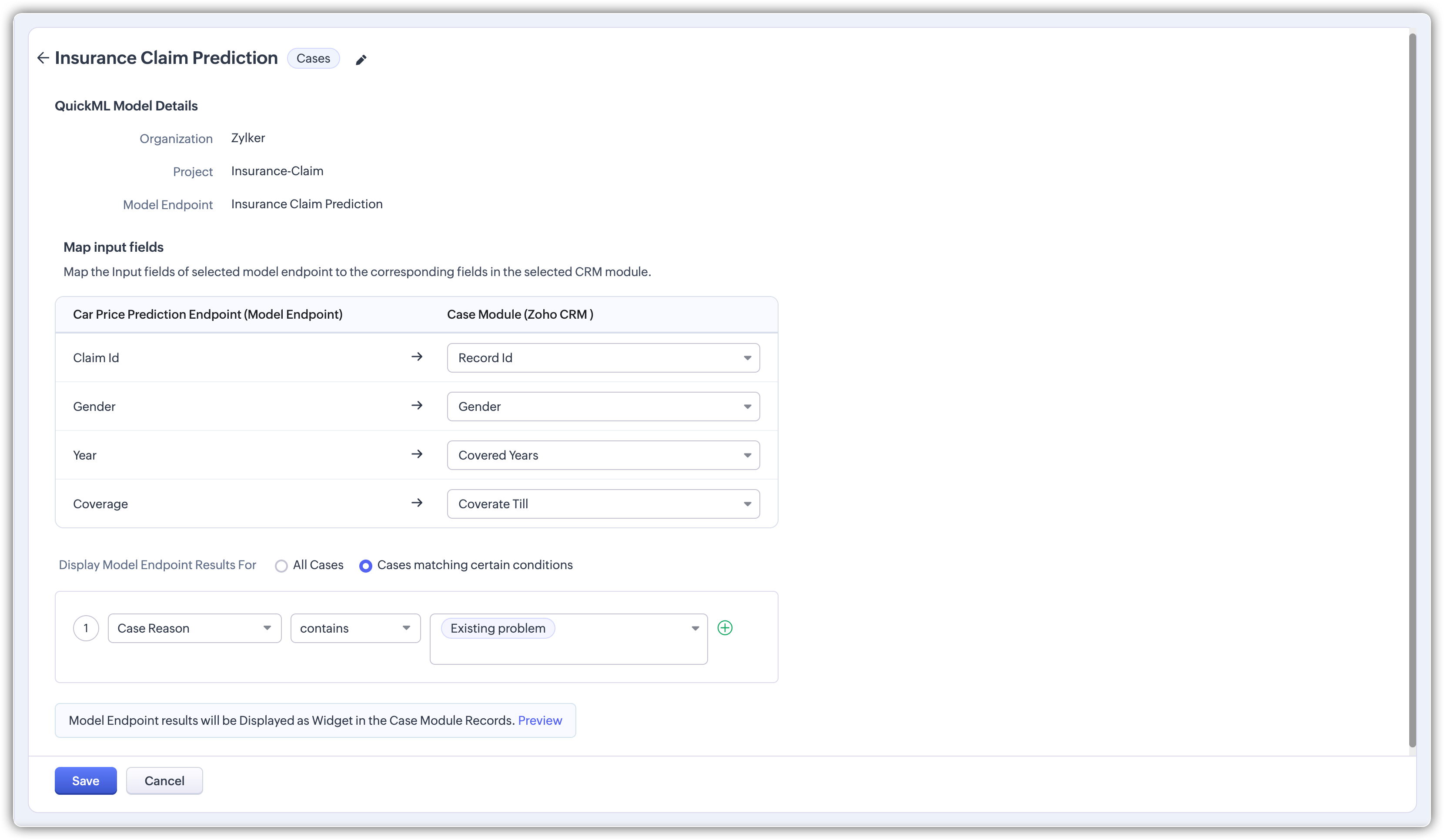Select Cases matching certain conditions radio
This screenshot has height=840, width=1444.
(x=366, y=566)
